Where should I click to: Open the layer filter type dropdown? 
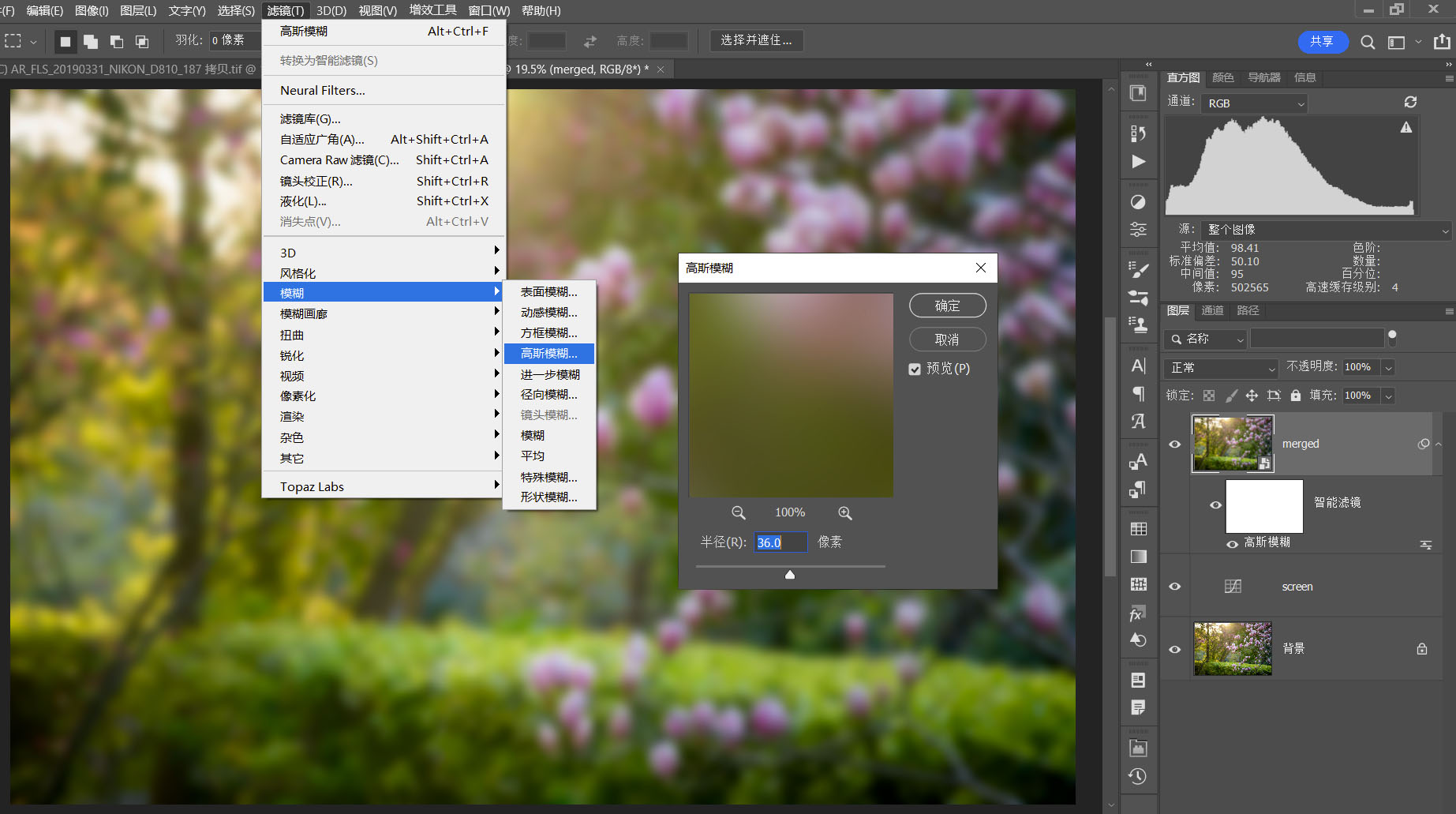(x=1205, y=339)
